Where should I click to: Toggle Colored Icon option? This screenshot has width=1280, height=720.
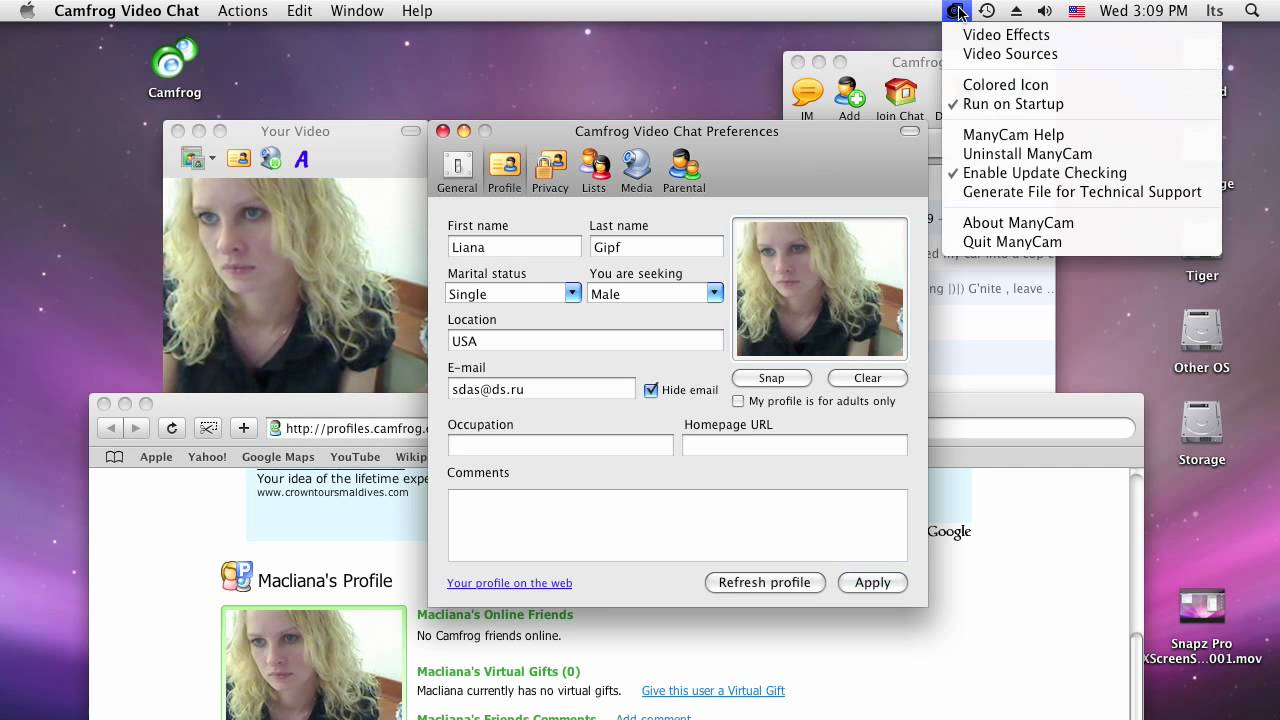[x=1006, y=85]
